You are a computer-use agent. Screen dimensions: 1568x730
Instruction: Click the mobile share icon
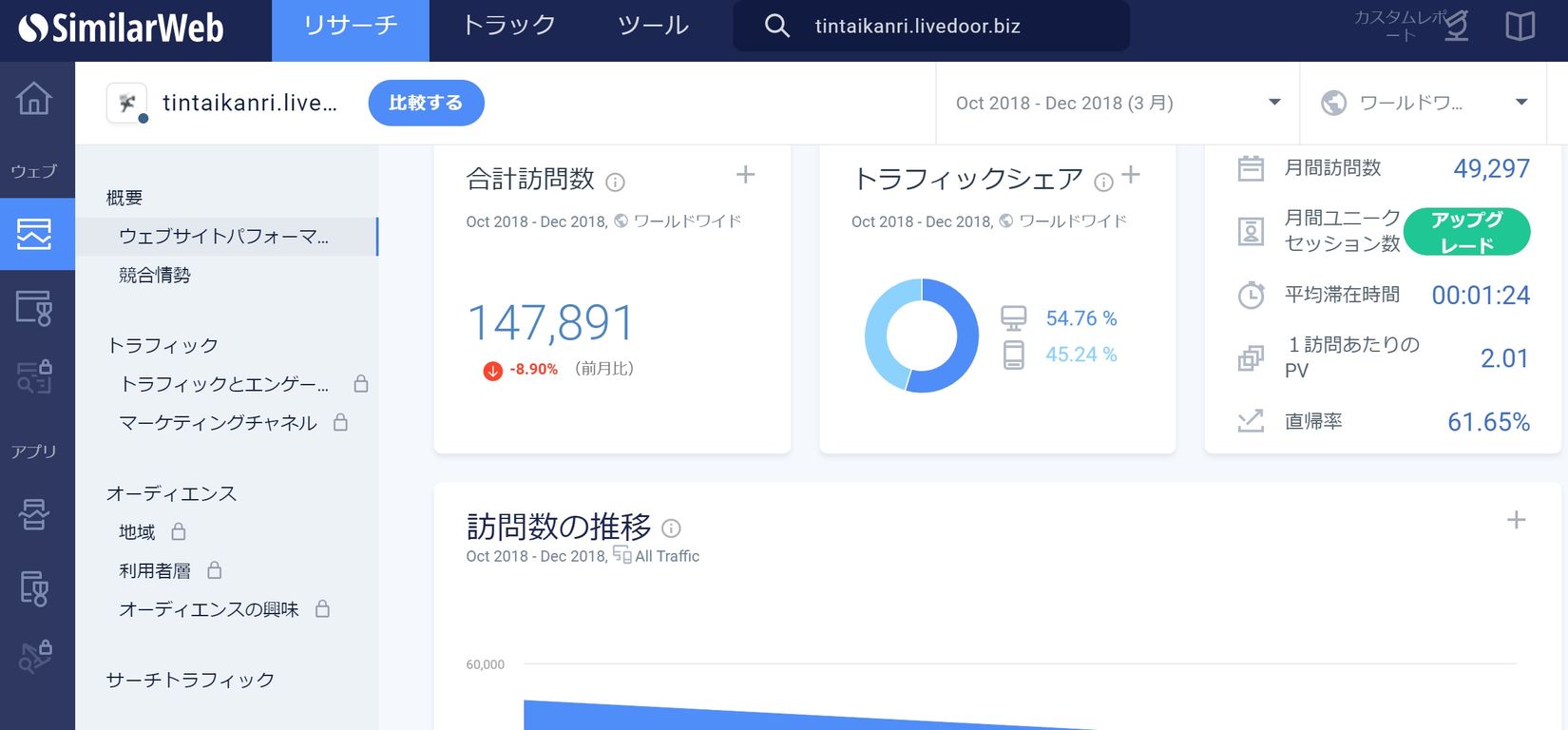pyautogui.click(x=1014, y=355)
